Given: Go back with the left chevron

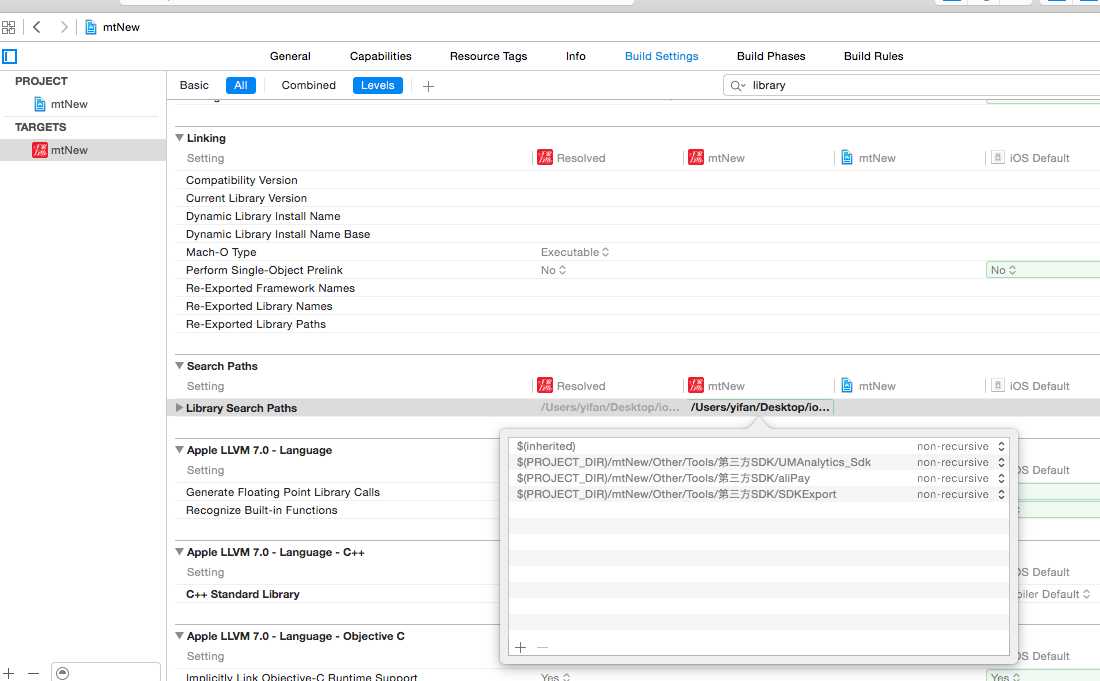Looking at the screenshot, I should point(36,27).
